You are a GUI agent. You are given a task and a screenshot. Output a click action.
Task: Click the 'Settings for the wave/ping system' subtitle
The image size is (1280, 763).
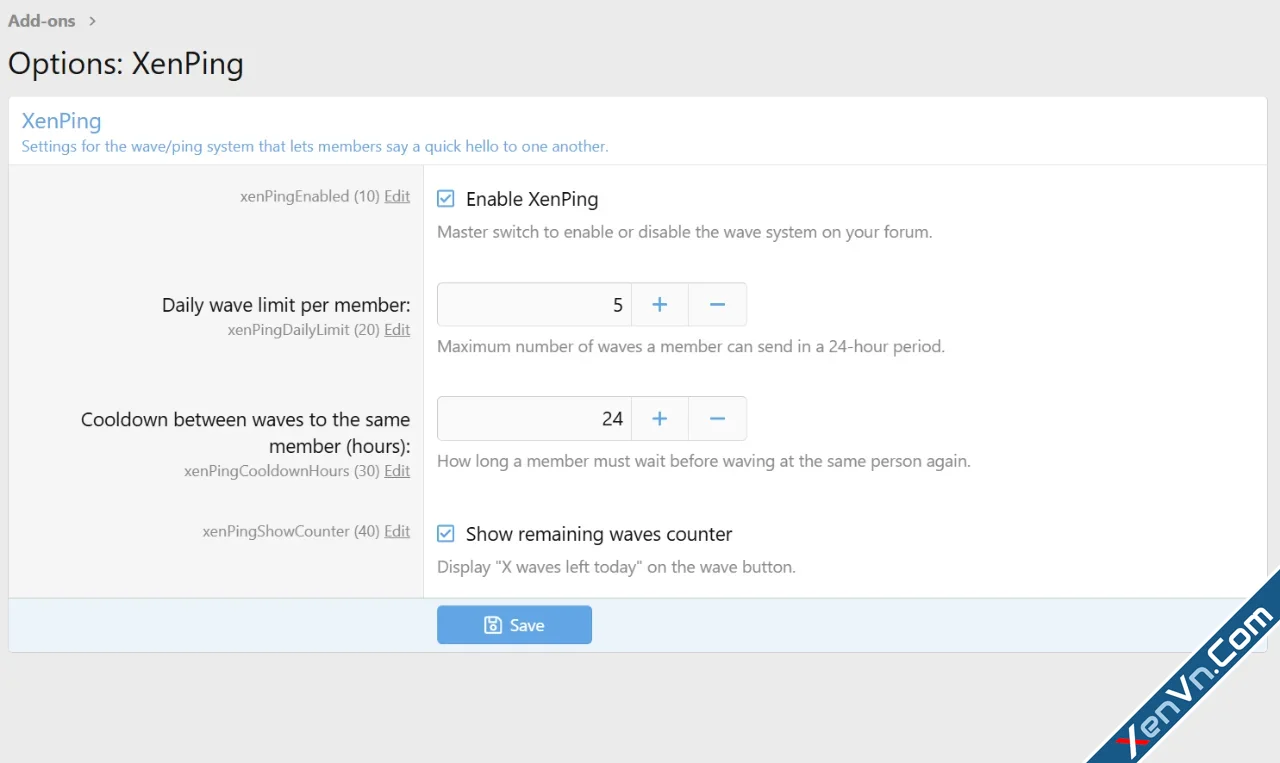point(315,146)
